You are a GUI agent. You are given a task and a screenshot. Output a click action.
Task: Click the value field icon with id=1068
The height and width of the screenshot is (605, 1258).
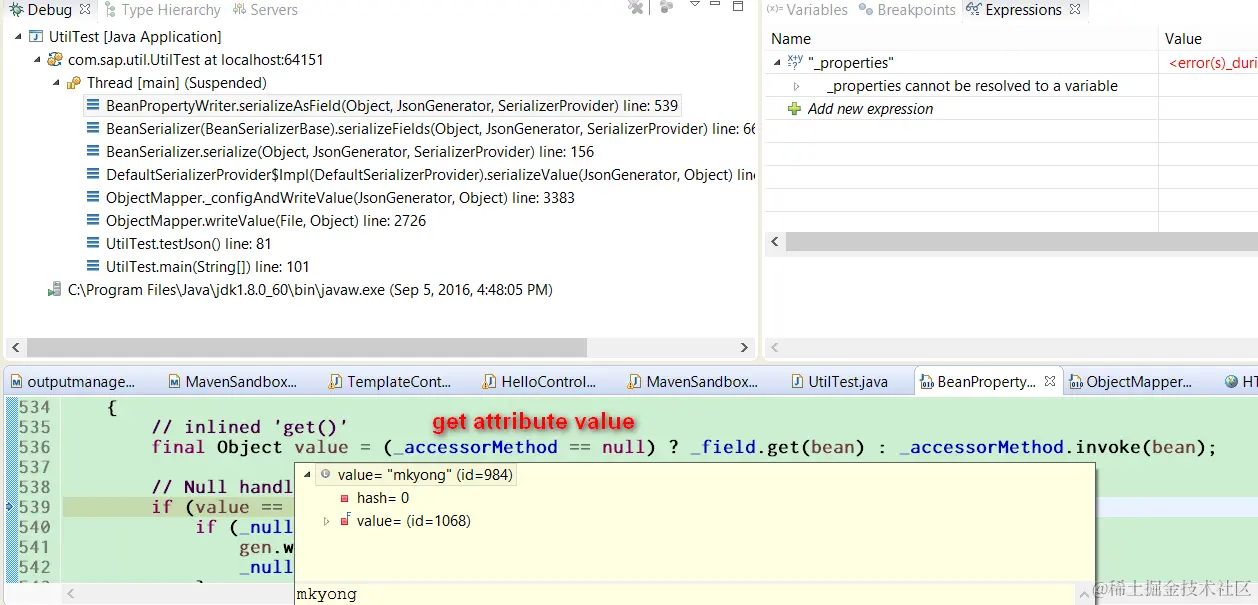click(x=345, y=521)
